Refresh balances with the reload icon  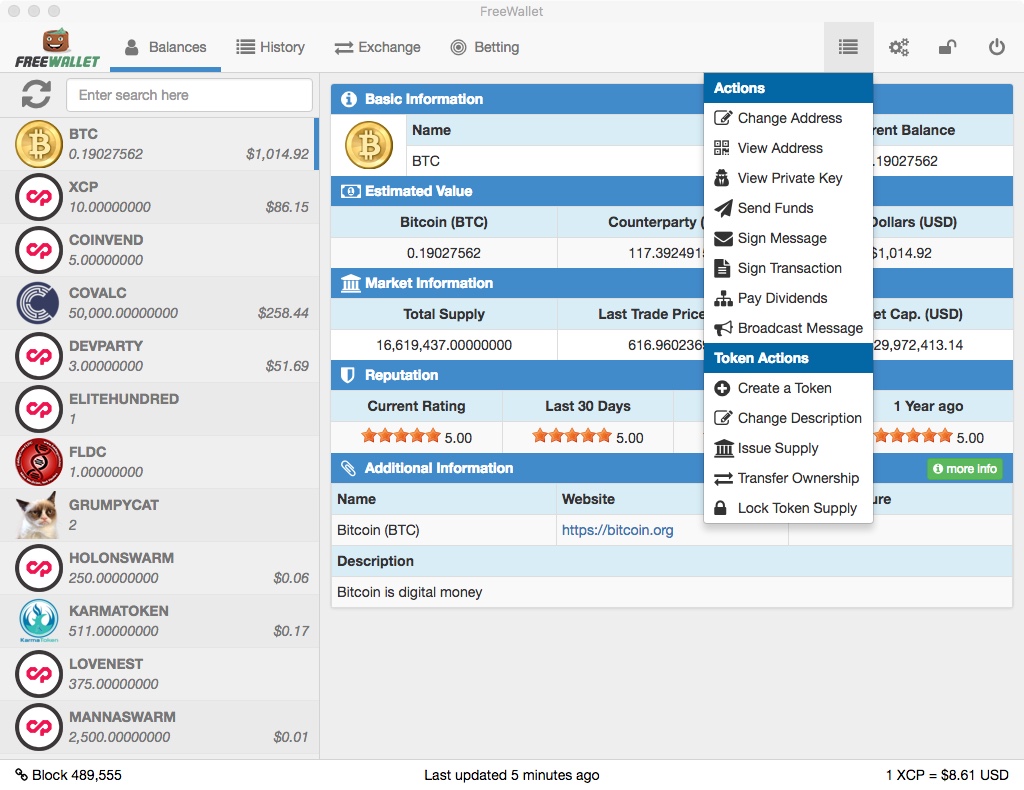coord(36,94)
